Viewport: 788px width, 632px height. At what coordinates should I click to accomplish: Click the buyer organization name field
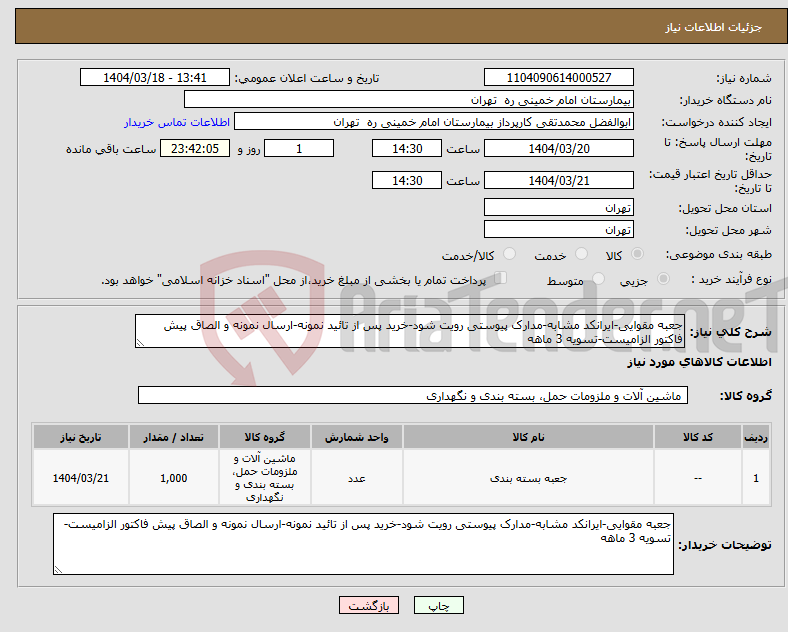pyautogui.click(x=409, y=99)
